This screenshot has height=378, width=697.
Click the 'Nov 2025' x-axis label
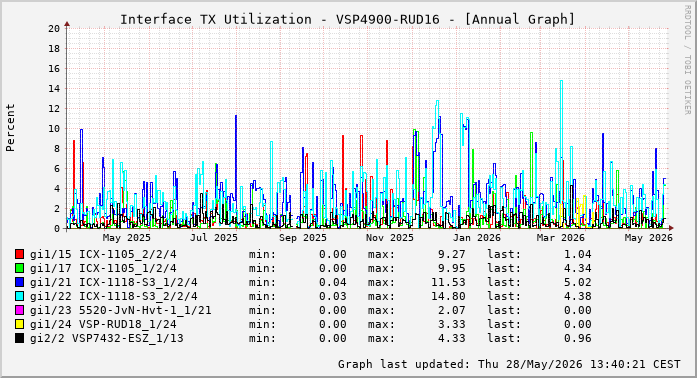click(x=390, y=238)
